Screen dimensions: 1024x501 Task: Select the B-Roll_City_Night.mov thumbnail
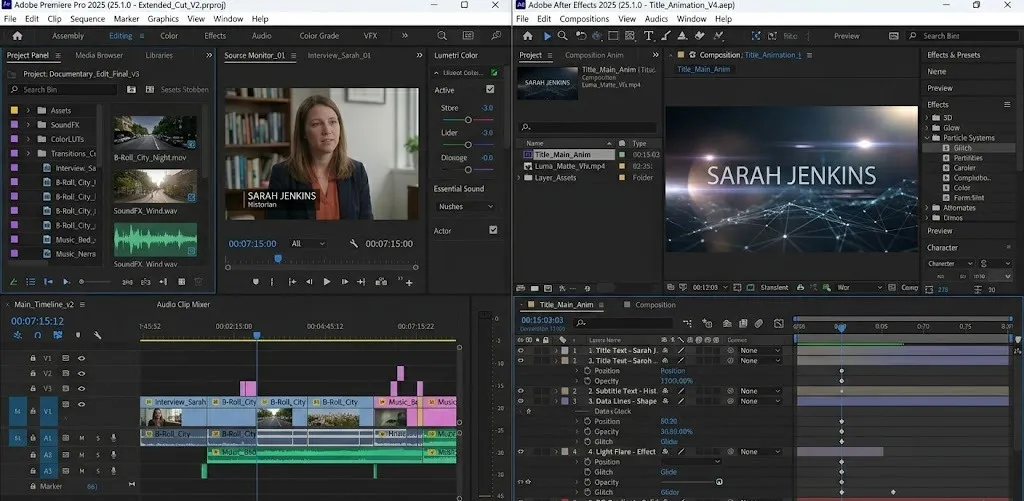pos(155,133)
